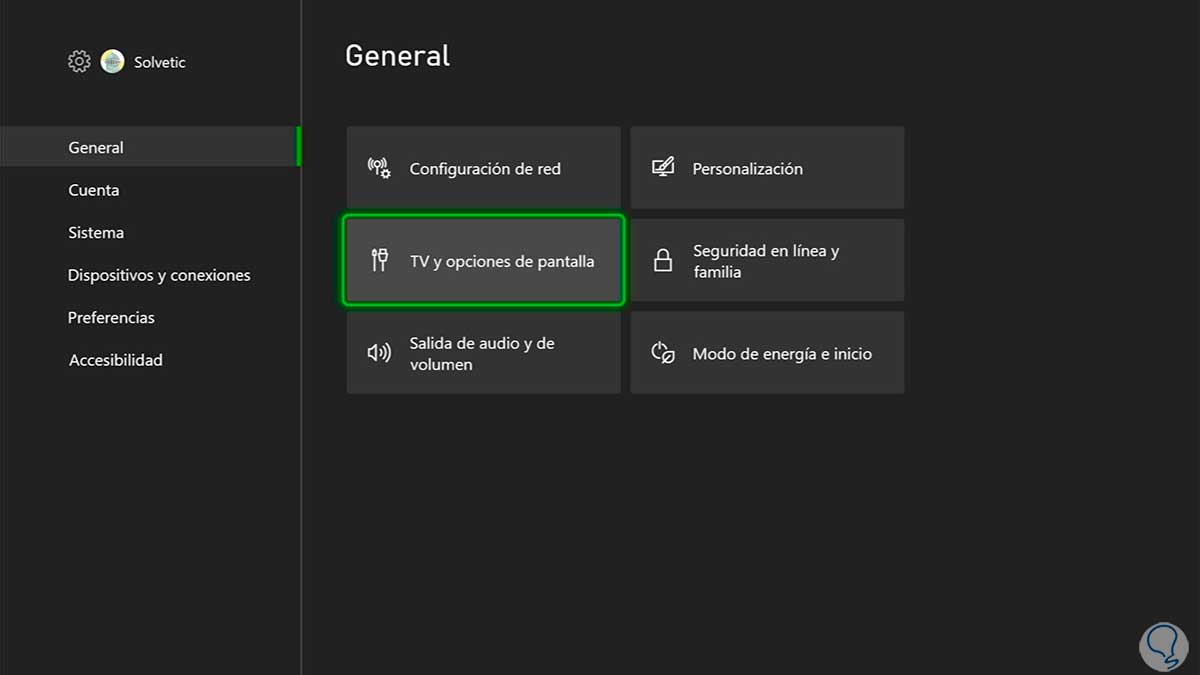Click the audio speaker icon
1200x675 pixels.
tap(379, 353)
